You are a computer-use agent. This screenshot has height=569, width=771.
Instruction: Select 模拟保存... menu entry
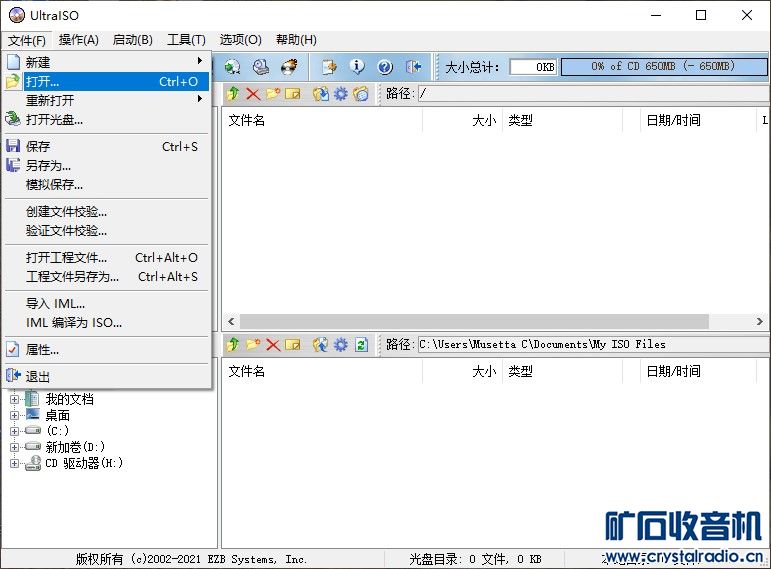pos(107,184)
